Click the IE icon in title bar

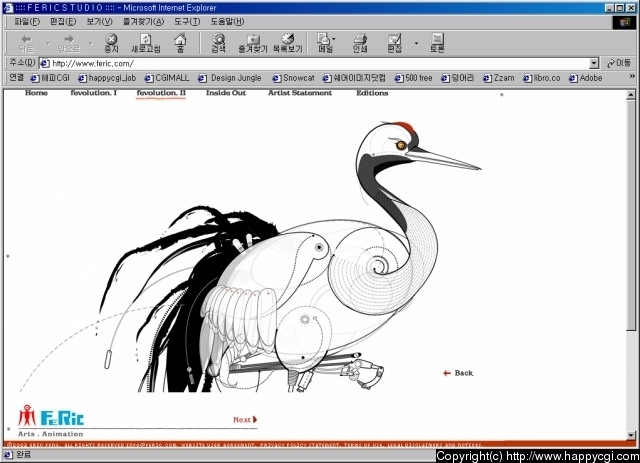pos(8,7)
